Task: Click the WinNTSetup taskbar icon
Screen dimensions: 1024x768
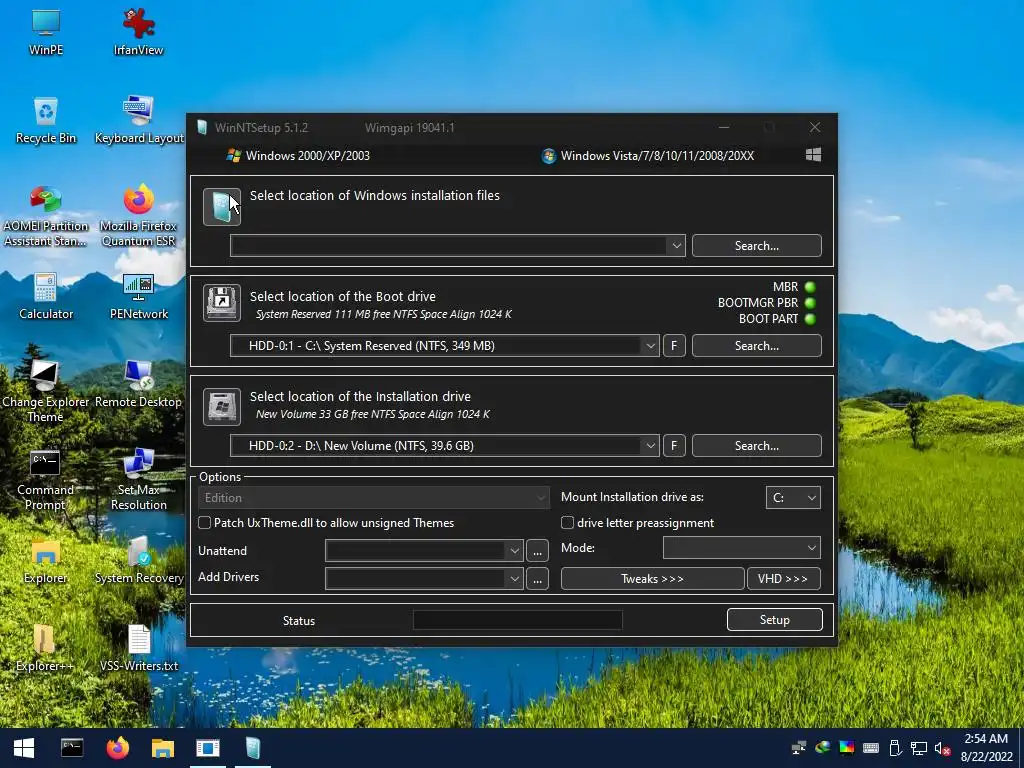Action: coord(253,748)
